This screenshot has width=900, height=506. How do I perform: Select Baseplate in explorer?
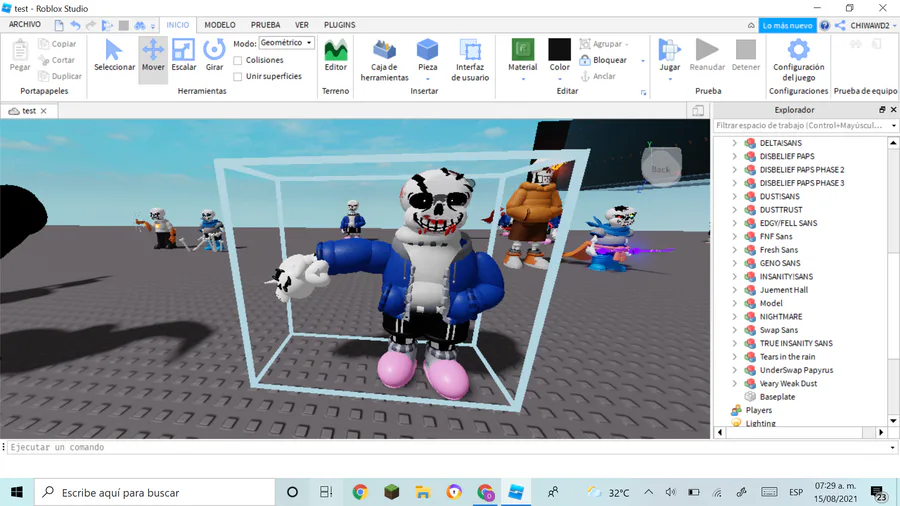tap(777, 397)
